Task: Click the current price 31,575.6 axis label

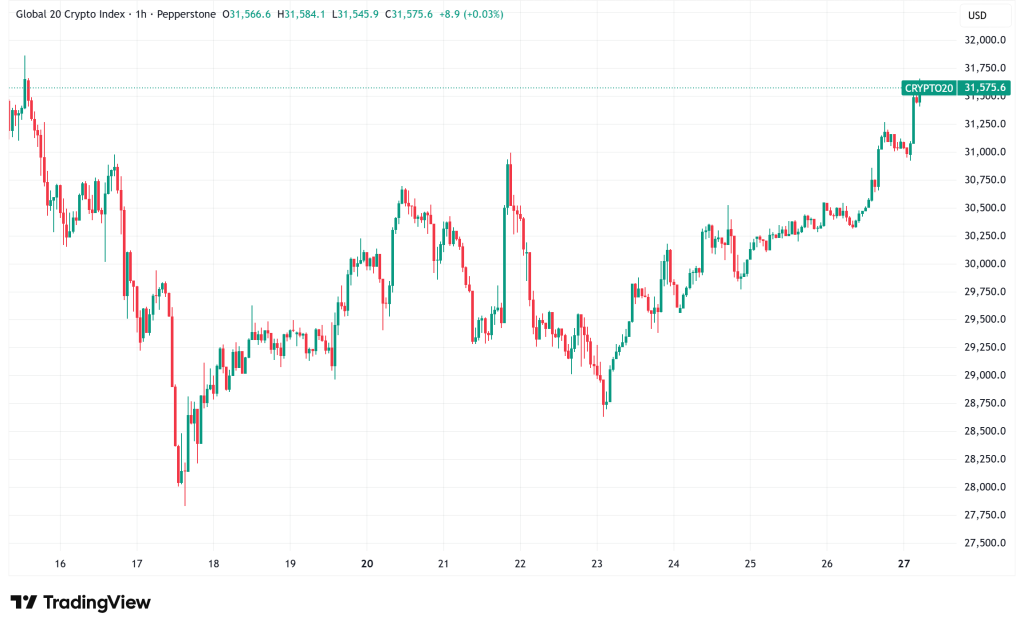Action: click(983, 88)
